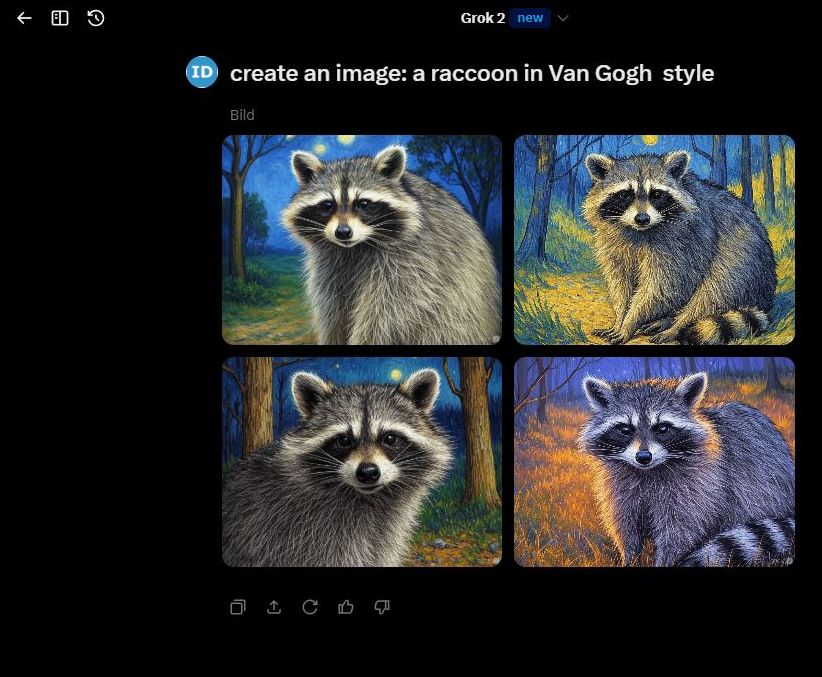Image resolution: width=822 pixels, height=677 pixels.
Task: Open the bottom-right raccoon in orange grass
Action: pos(654,462)
